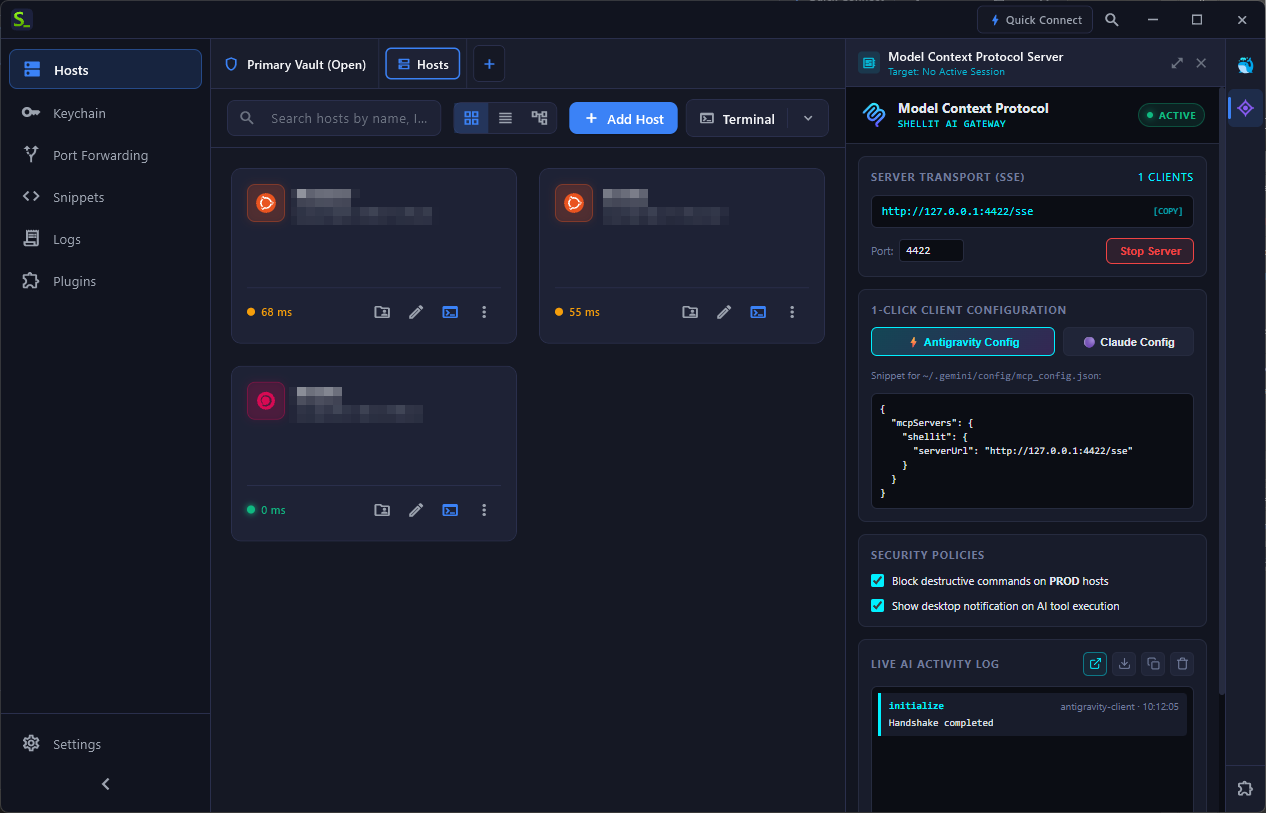Image resolution: width=1266 pixels, height=813 pixels.
Task: Stop the MCP server
Action: 1150,251
